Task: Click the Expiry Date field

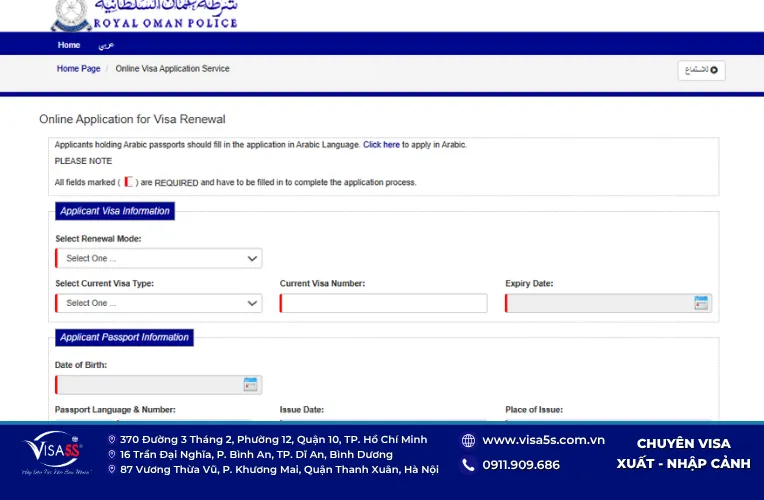Action: (609, 303)
